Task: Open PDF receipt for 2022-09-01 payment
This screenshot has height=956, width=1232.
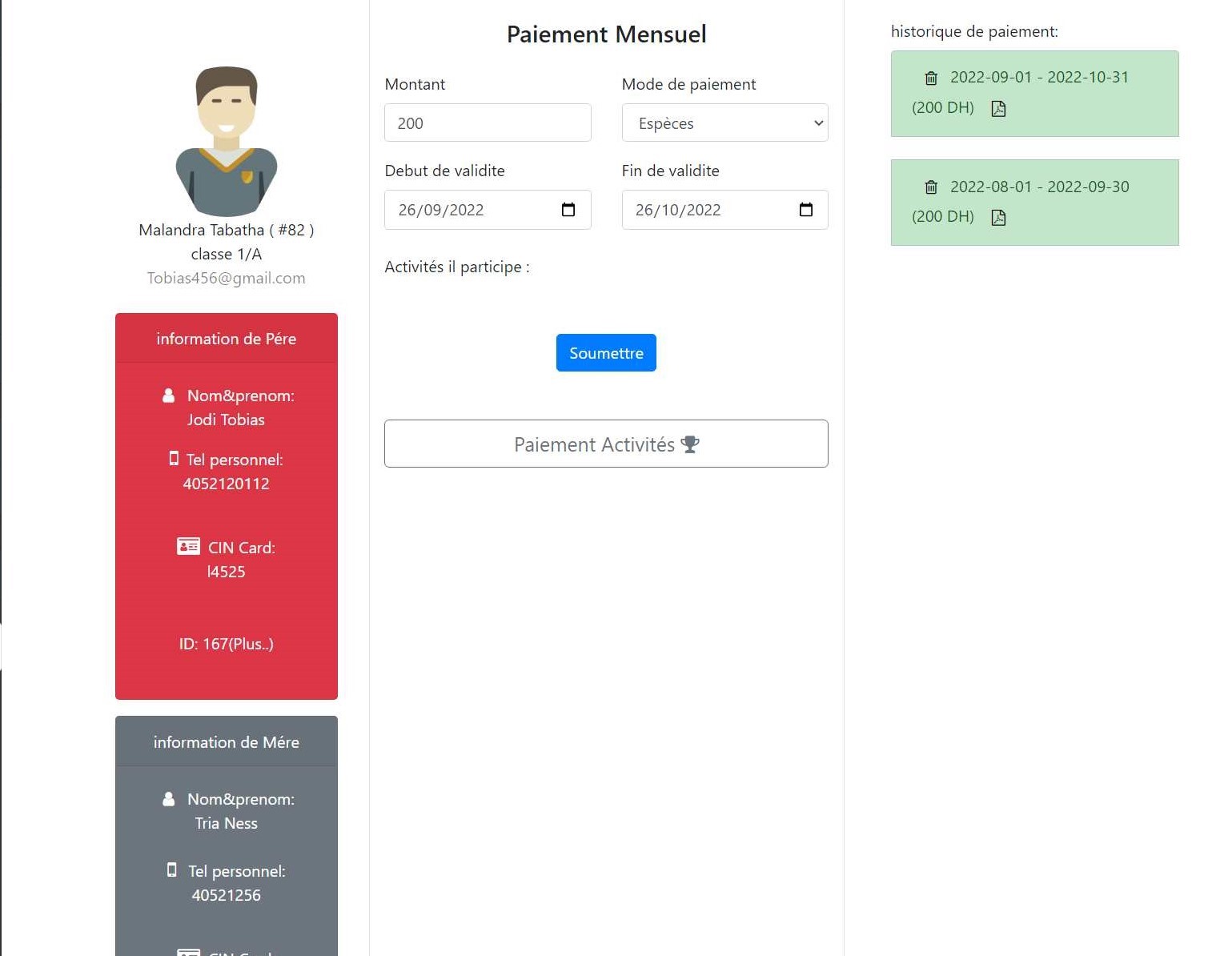Action: [998, 109]
